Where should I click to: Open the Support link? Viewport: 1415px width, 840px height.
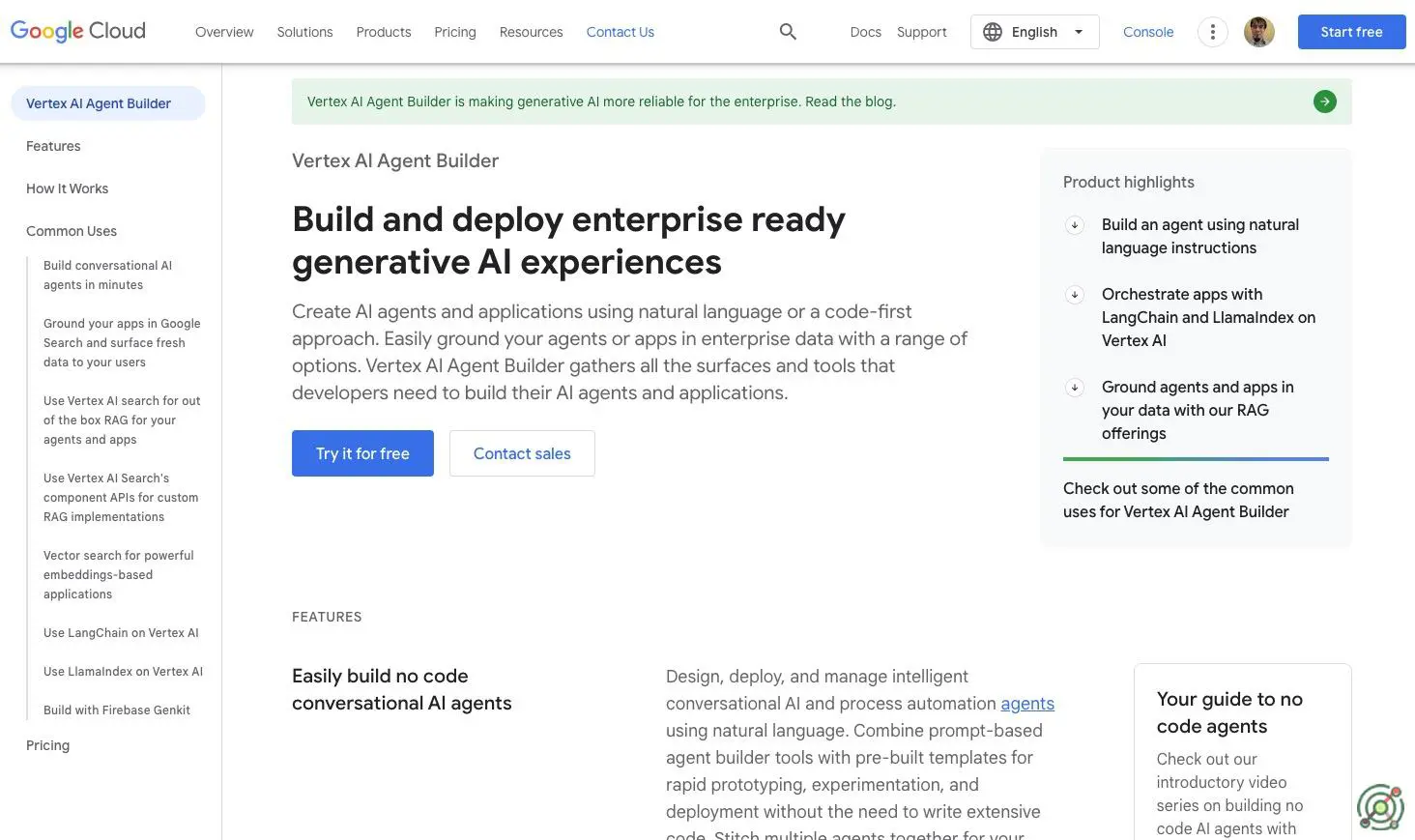pos(922,32)
